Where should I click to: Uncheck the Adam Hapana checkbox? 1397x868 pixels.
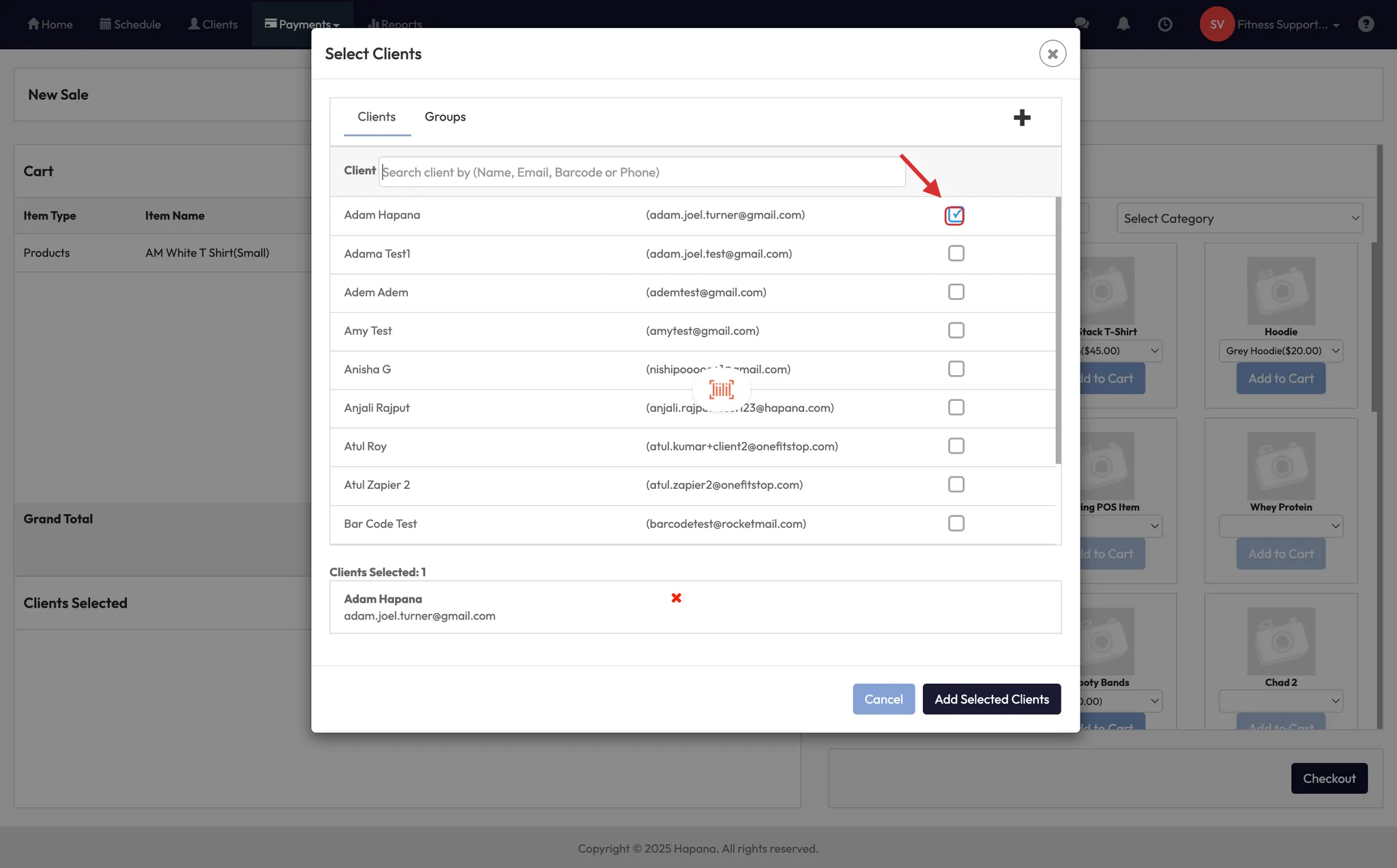[x=954, y=215]
